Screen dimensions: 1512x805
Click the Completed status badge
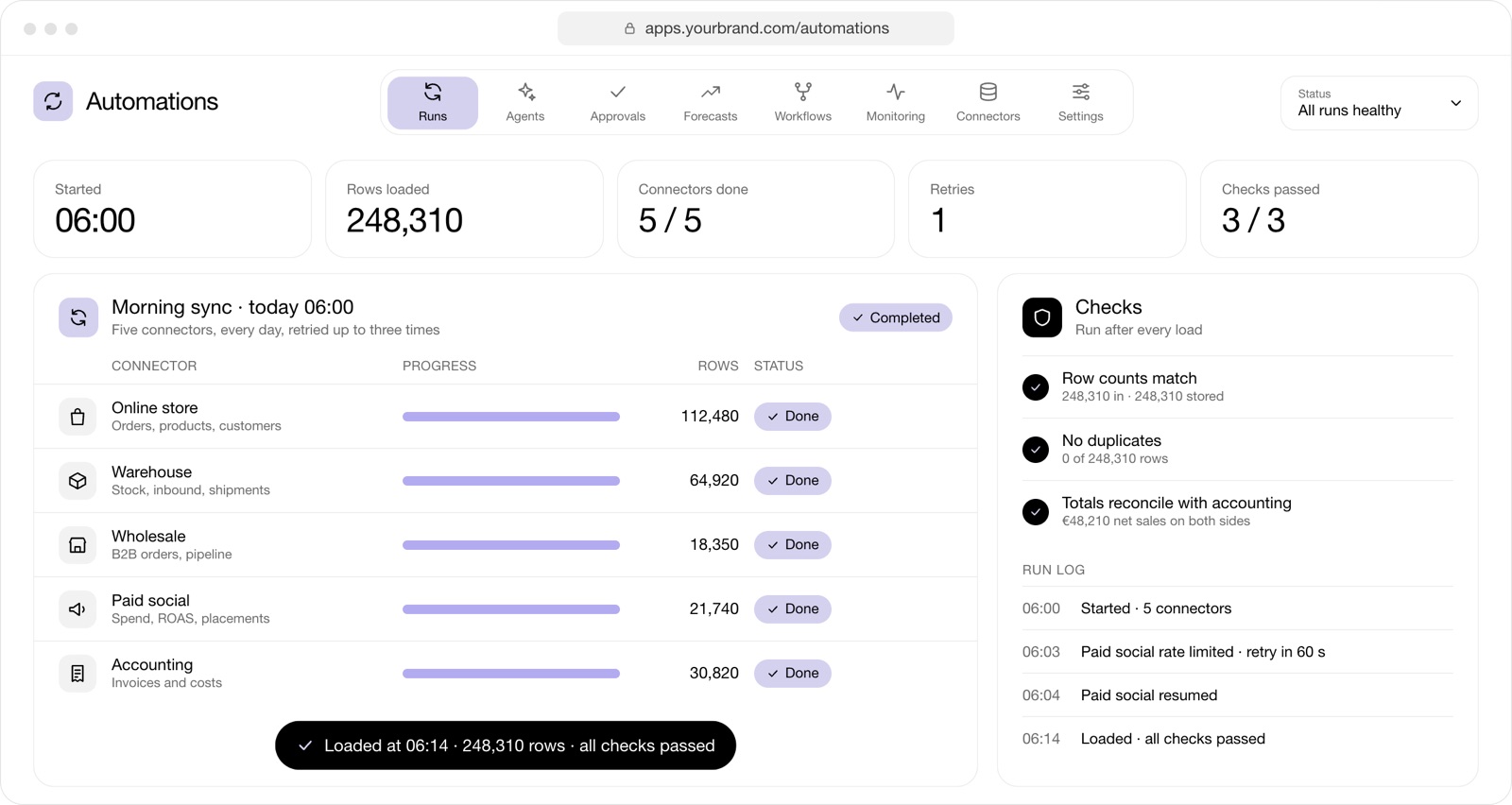(x=896, y=317)
